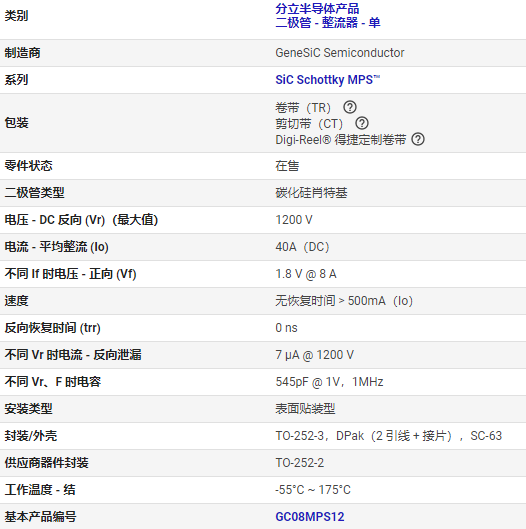This screenshot has width=526, height=529.
Task: Click the 0 ns recovery time value
Action: coord(286,328)
